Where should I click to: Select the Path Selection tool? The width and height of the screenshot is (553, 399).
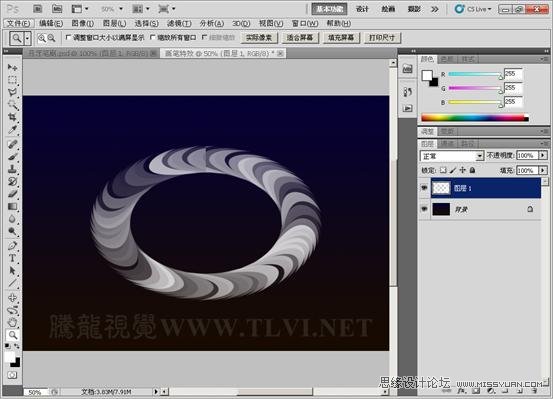click(12, 270)
